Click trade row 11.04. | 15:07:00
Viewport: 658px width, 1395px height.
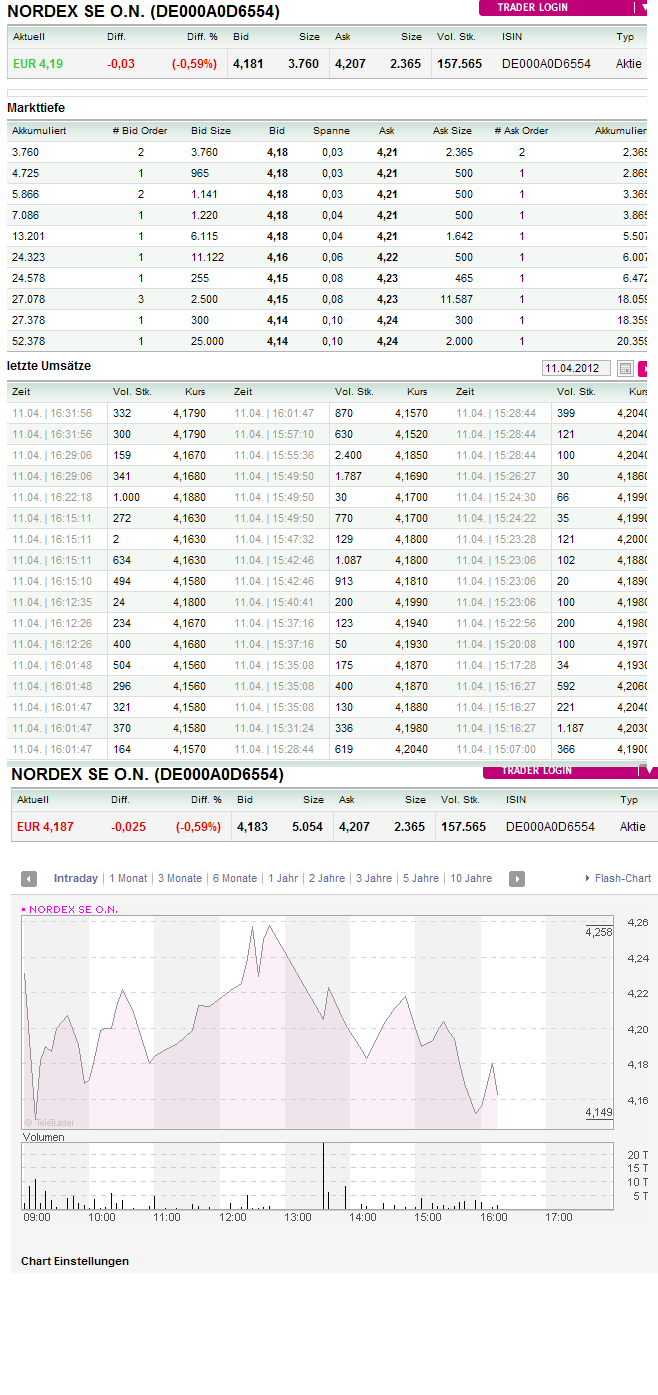click(x=496, y=749)
